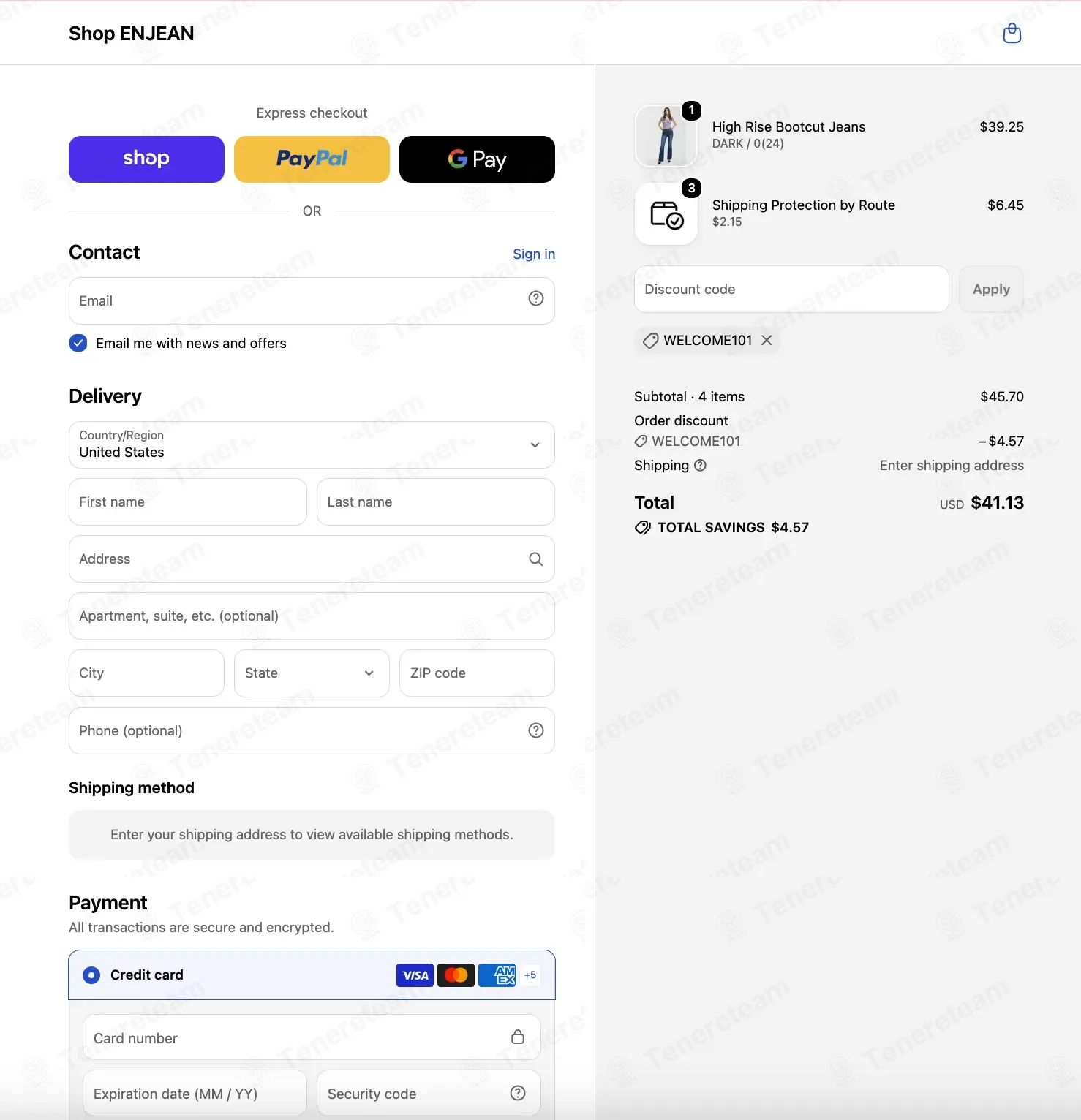Click the card number lock icon
The height and width of the screenshot is (1120, 1081).
coord(518,1037)
